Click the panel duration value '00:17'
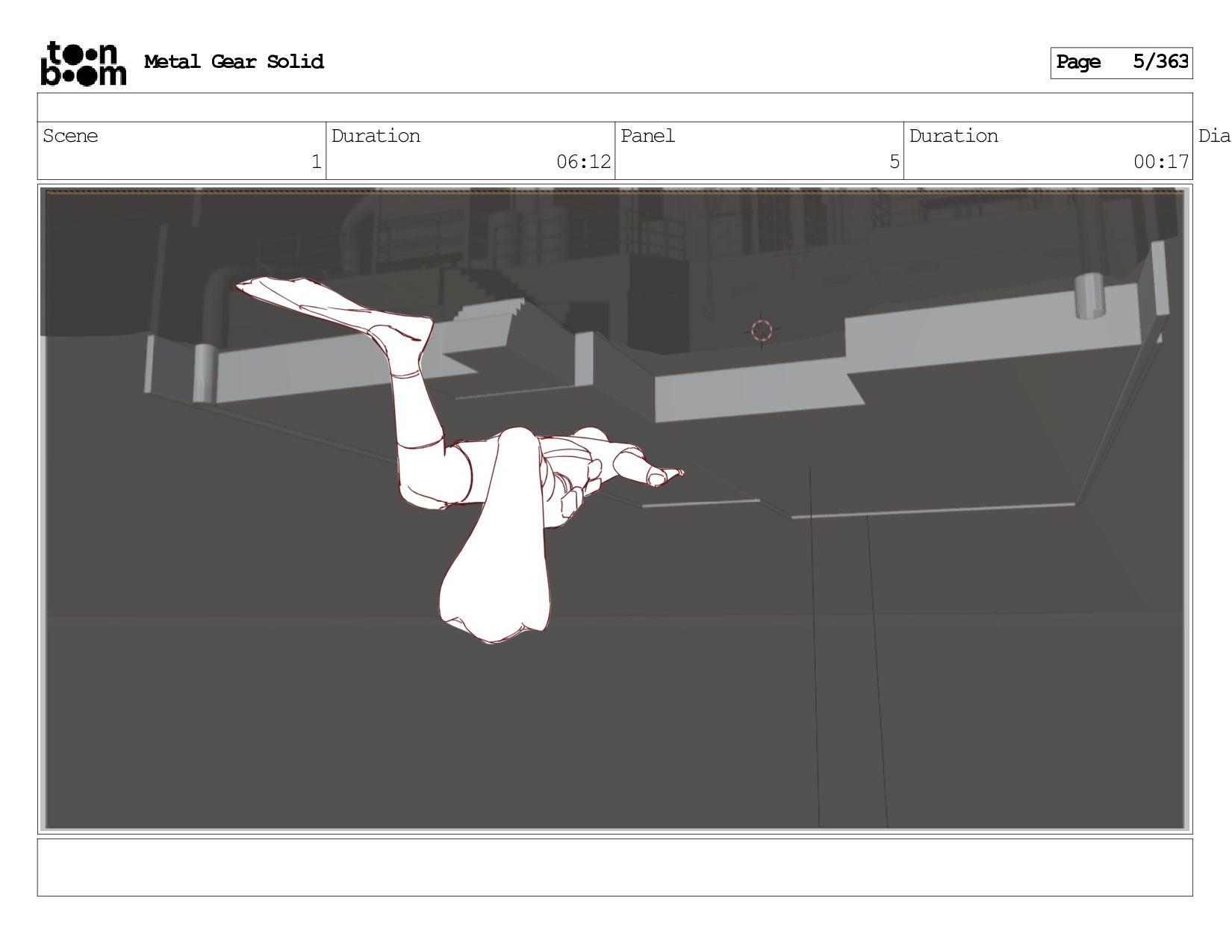The image size is (1232, 952). coord(1160,162)
